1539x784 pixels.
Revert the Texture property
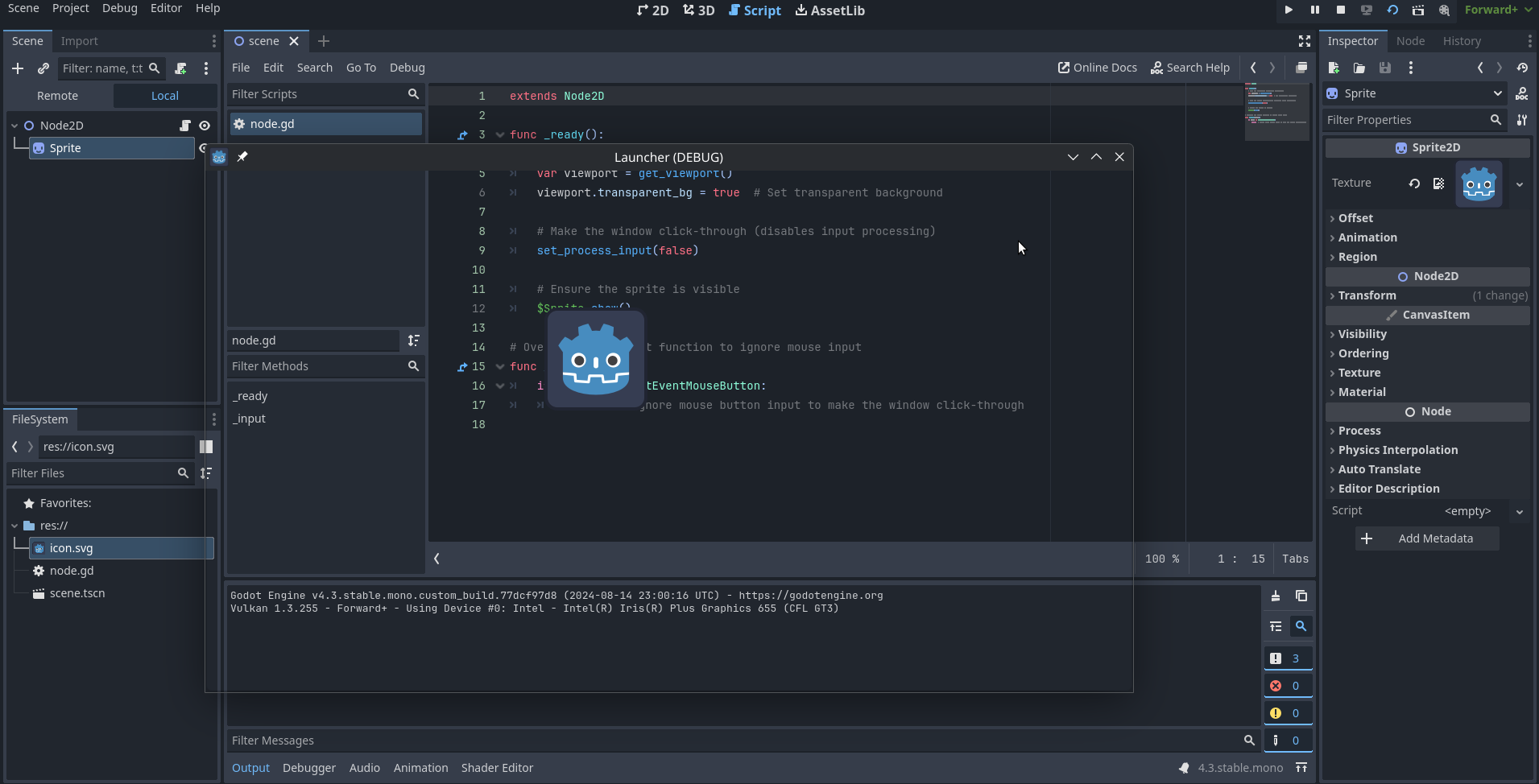[x=1414, y=184]
